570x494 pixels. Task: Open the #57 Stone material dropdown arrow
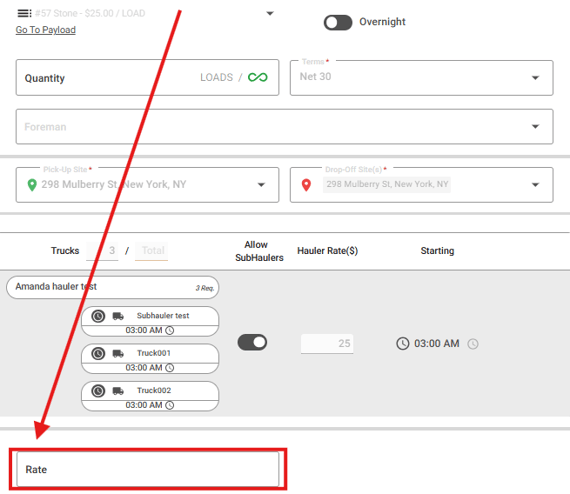pyautogui.click(x=270, y=13)
